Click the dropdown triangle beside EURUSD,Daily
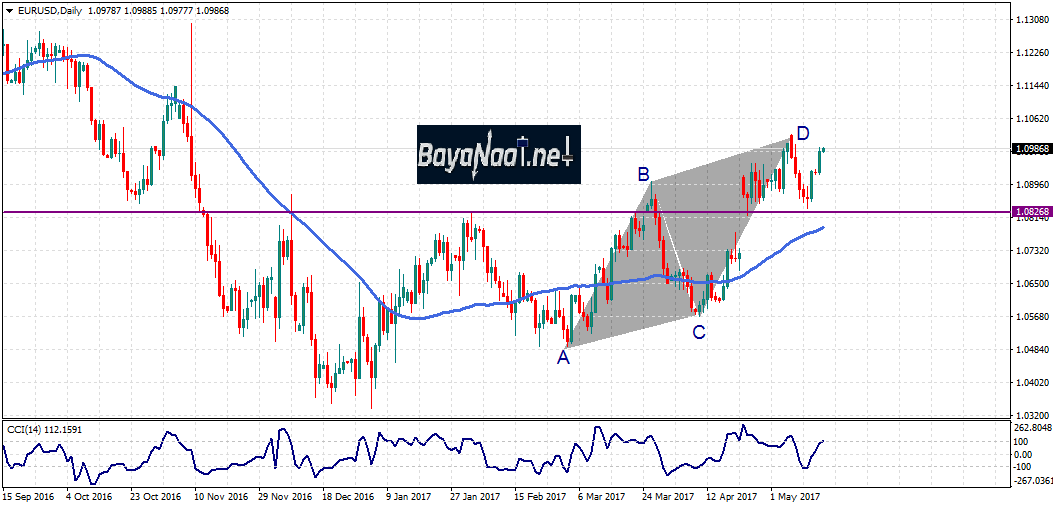 click(9, 10)
